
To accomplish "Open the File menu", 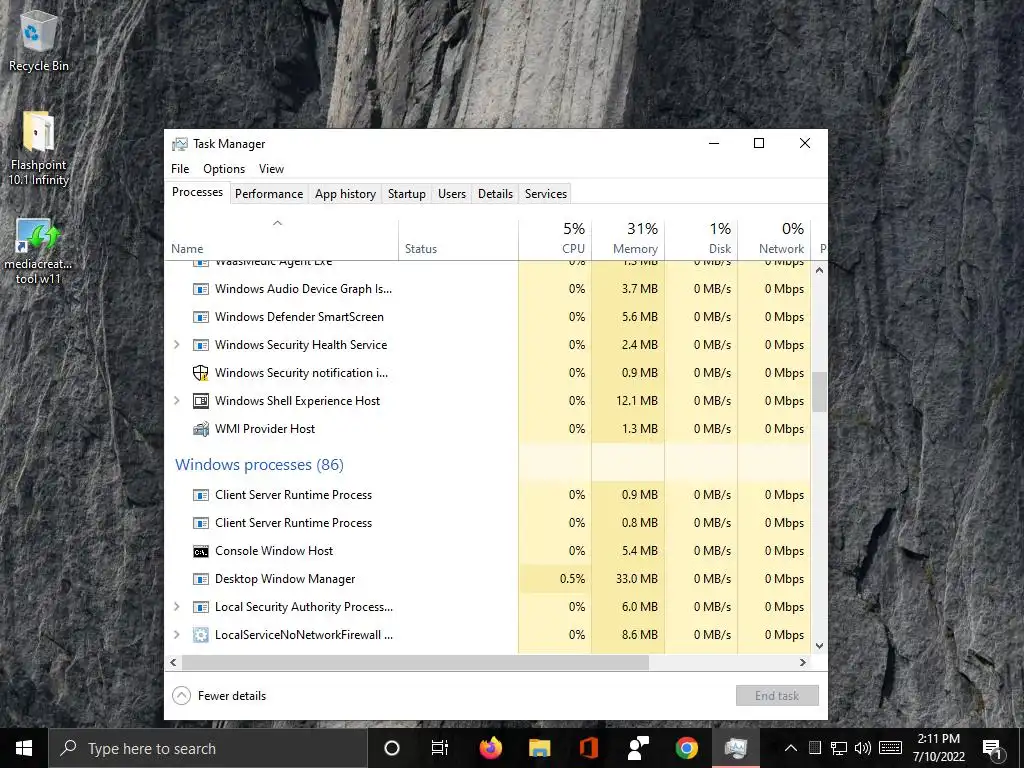I will tap(180, 169).
